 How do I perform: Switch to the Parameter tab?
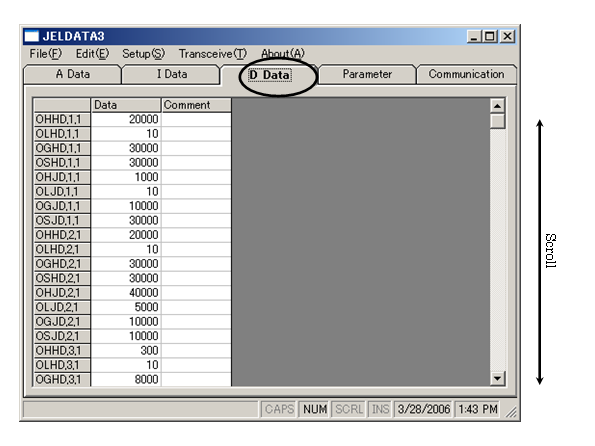point(367,74)
